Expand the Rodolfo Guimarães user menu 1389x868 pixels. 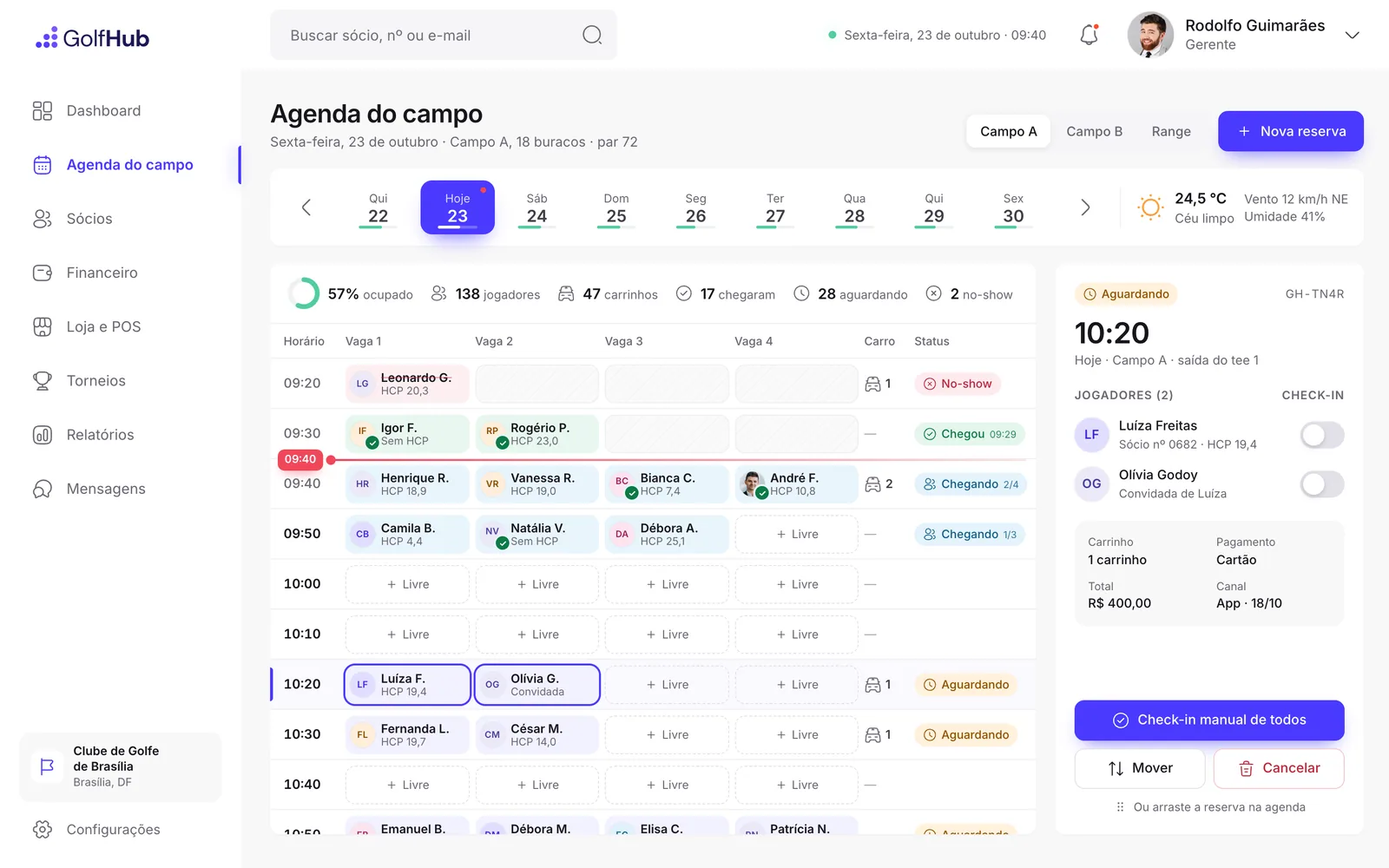tap(1352, 35)
